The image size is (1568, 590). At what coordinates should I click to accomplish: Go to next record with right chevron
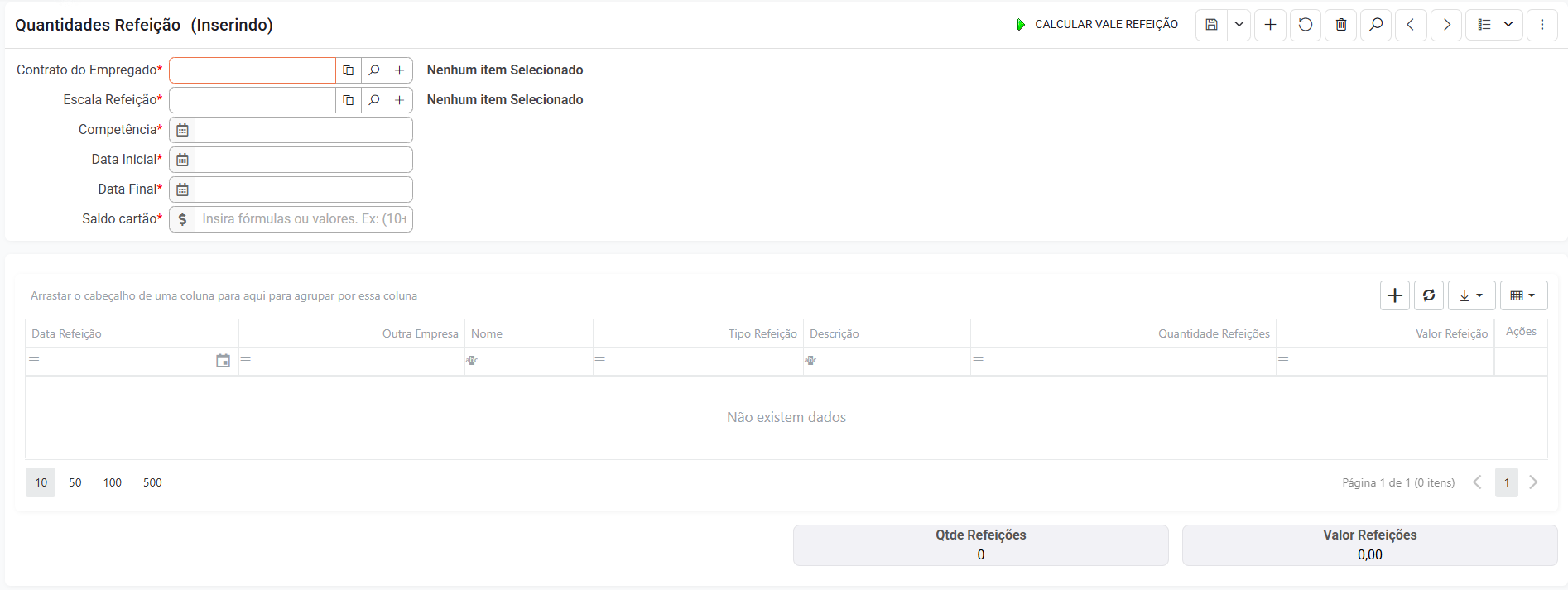tap(1446, 25)
